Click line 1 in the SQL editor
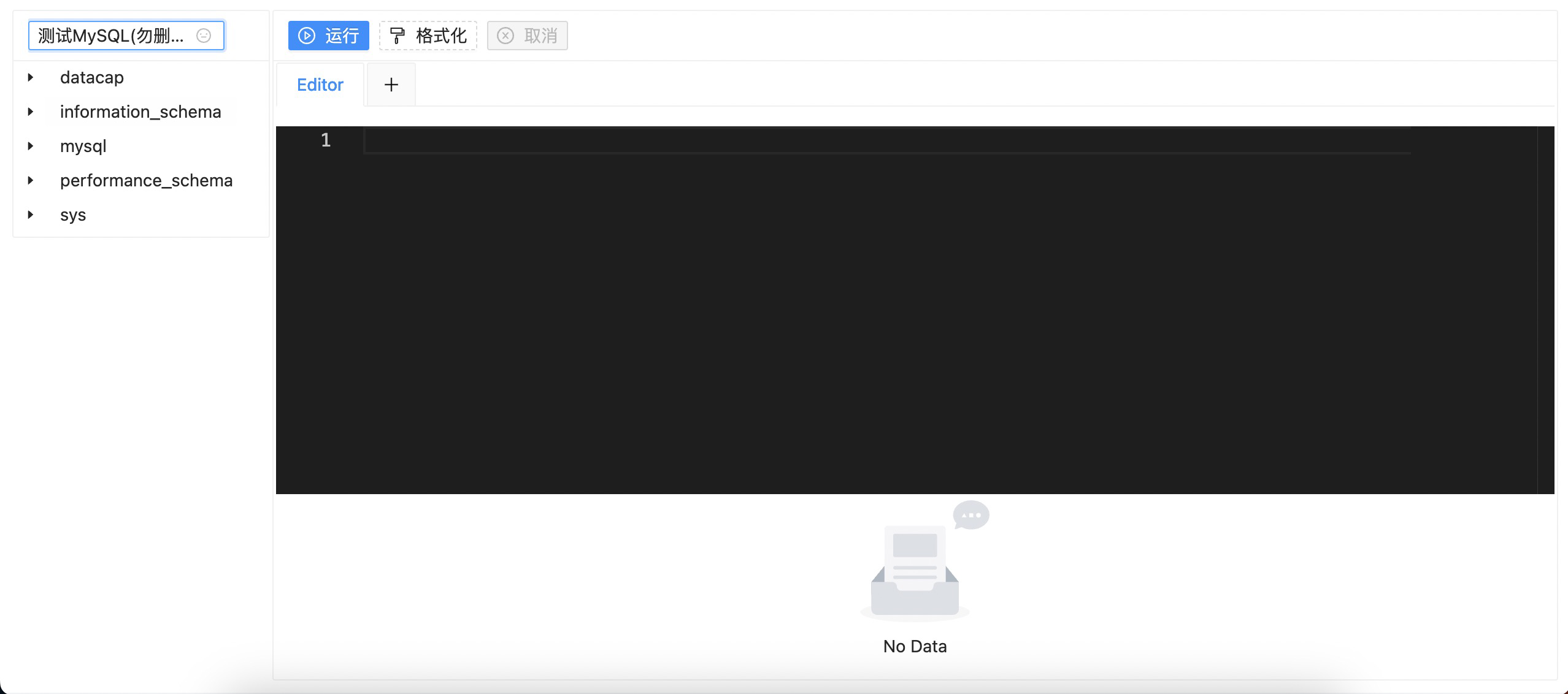The image size is (1568, 694). [x=552, y=140]
